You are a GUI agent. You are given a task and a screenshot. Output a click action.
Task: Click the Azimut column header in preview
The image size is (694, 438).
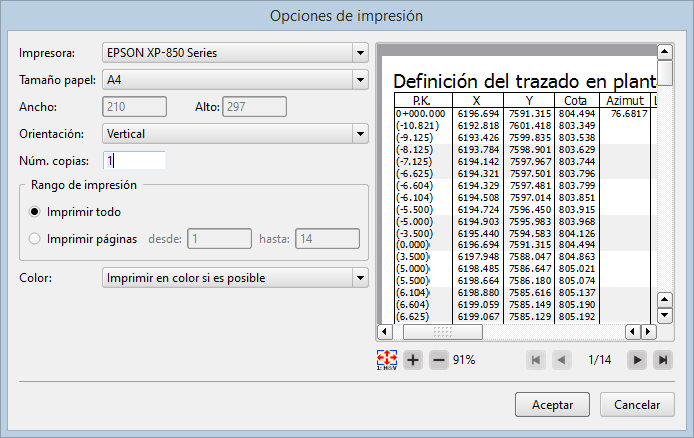[x=625, y=100]
